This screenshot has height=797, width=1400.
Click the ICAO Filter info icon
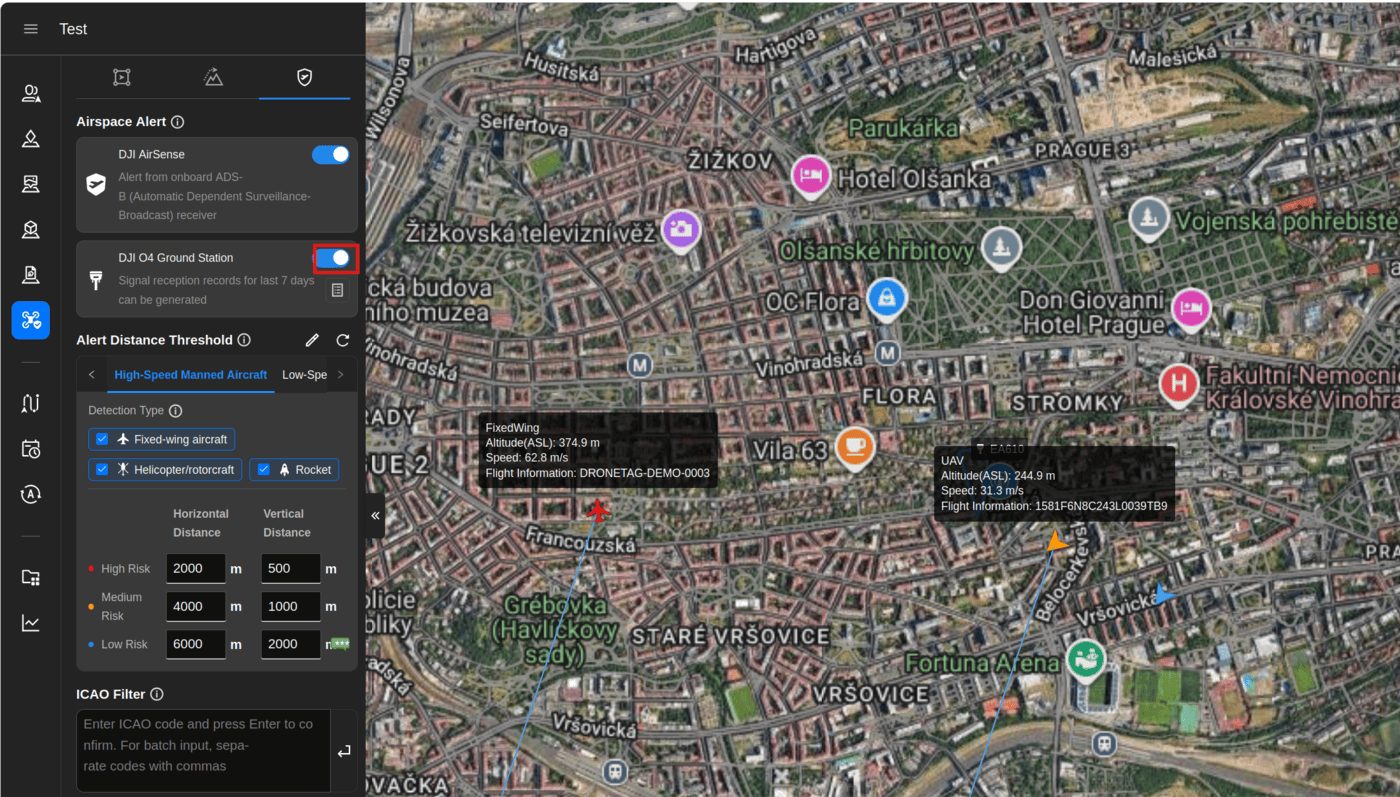(157, 694)
